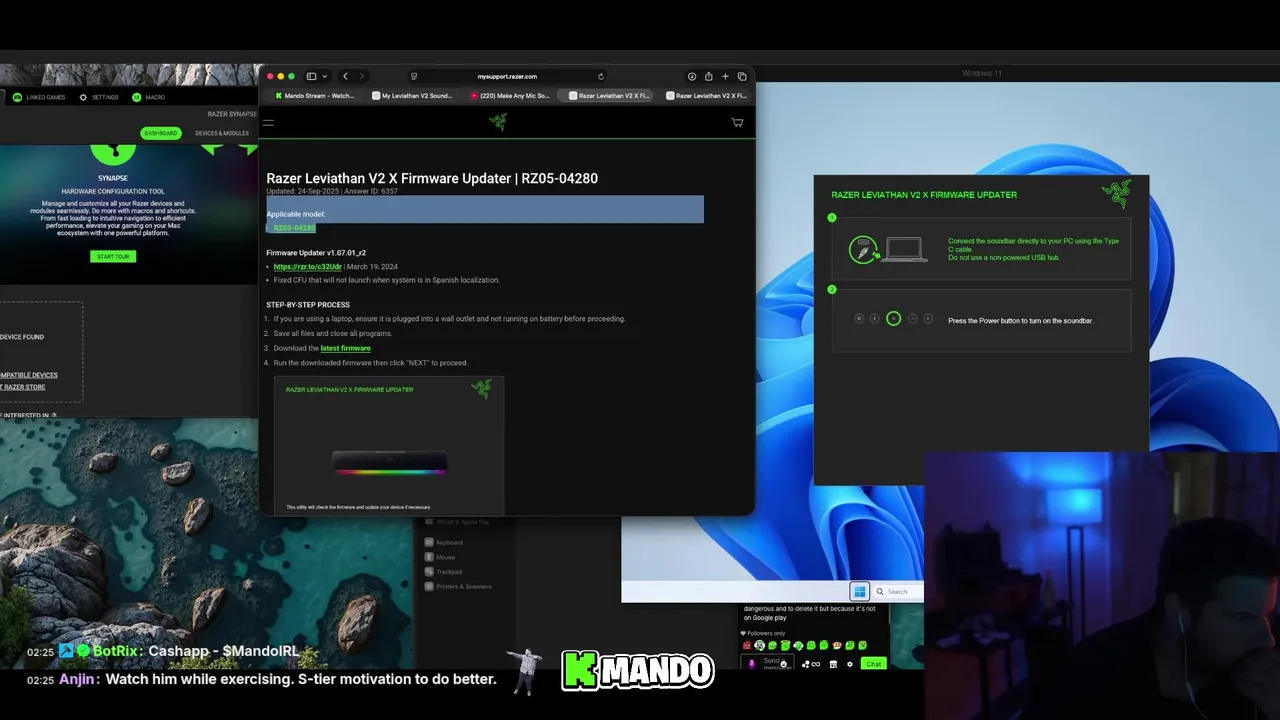Click the latest firmware download link
The width and height of the screenshot is (1280, 720).
click(x=345, y=348)
